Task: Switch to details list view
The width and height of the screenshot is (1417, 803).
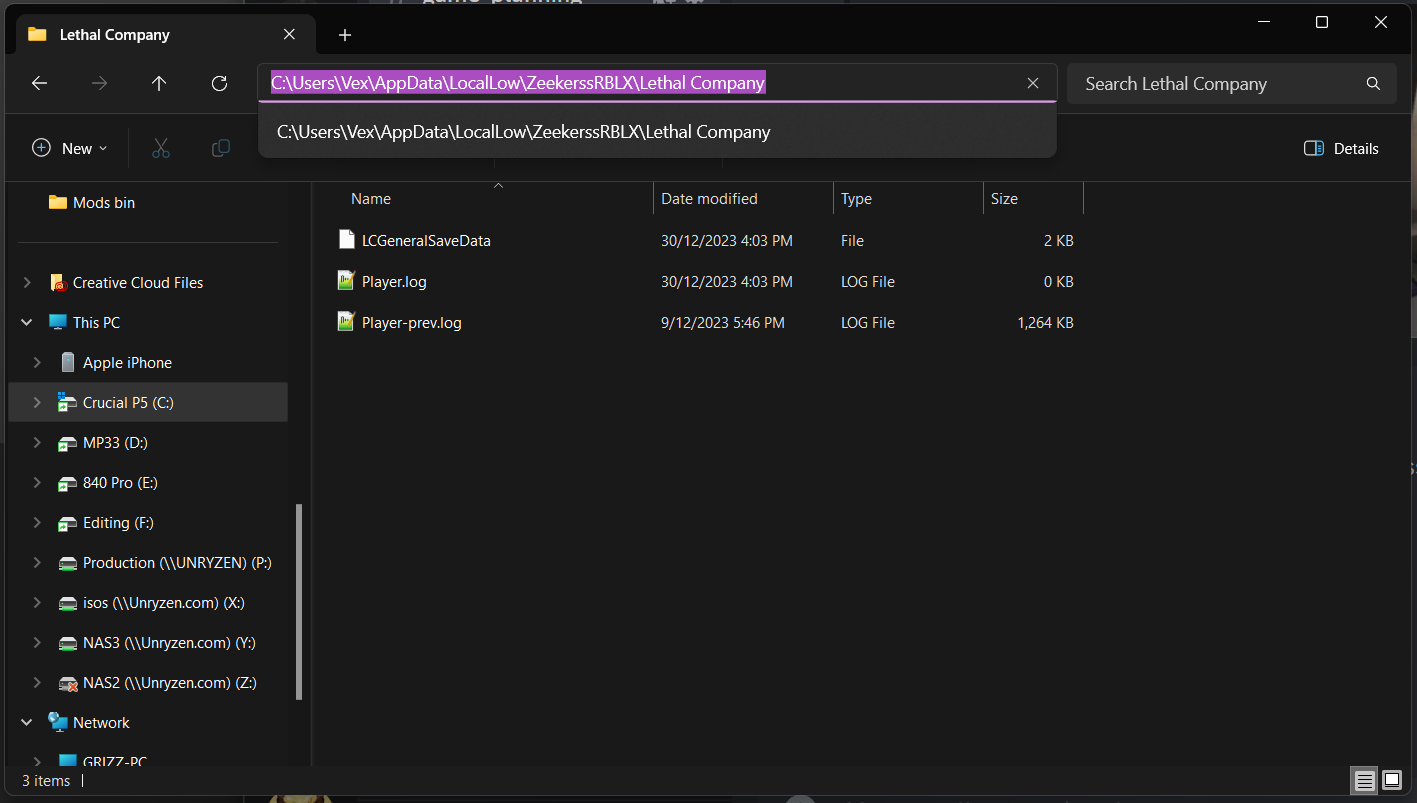Action: [x=1364, y=780]
